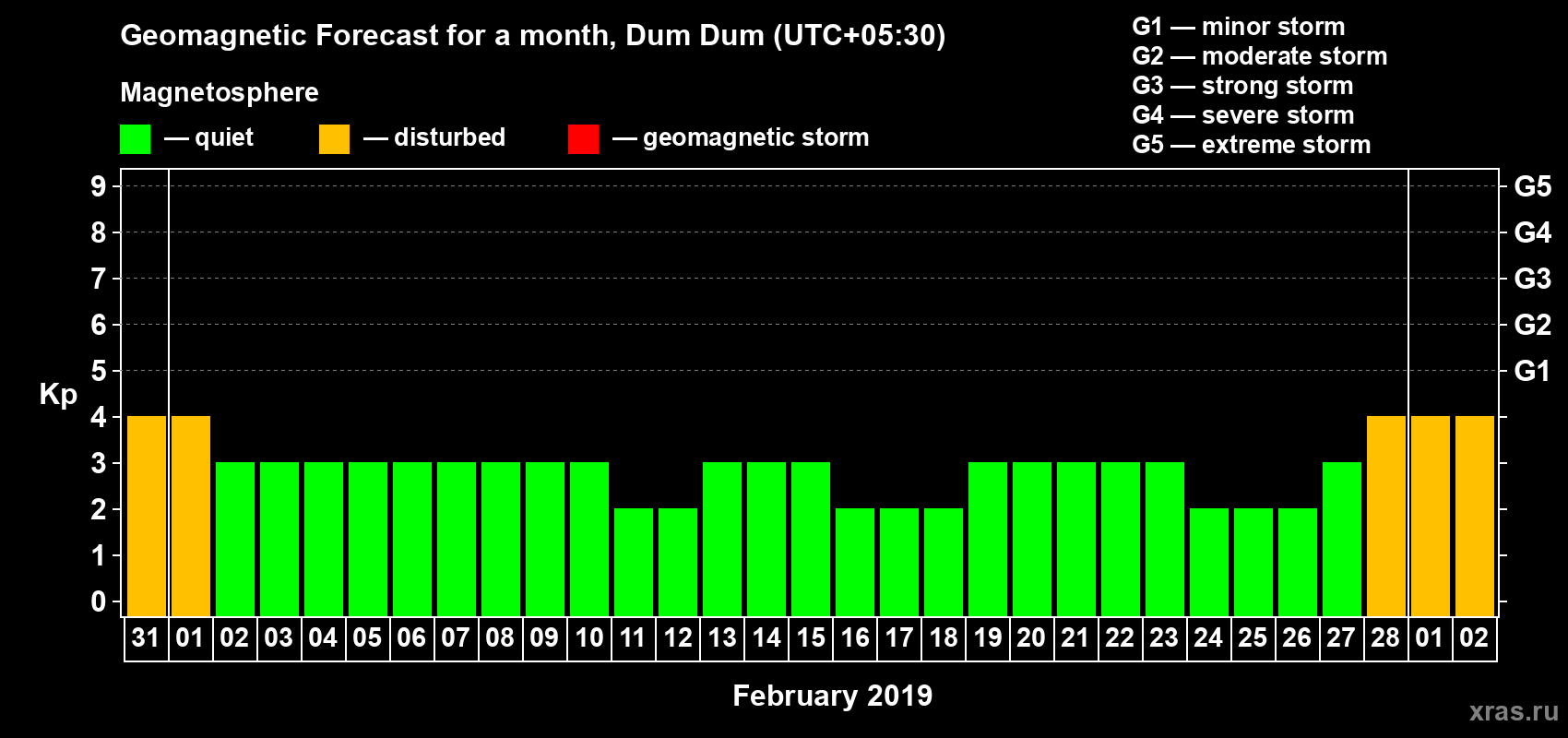Viewport: 1568px width, 738px height.
Task: Click the date cell '05'
Action: pos(368,638)
